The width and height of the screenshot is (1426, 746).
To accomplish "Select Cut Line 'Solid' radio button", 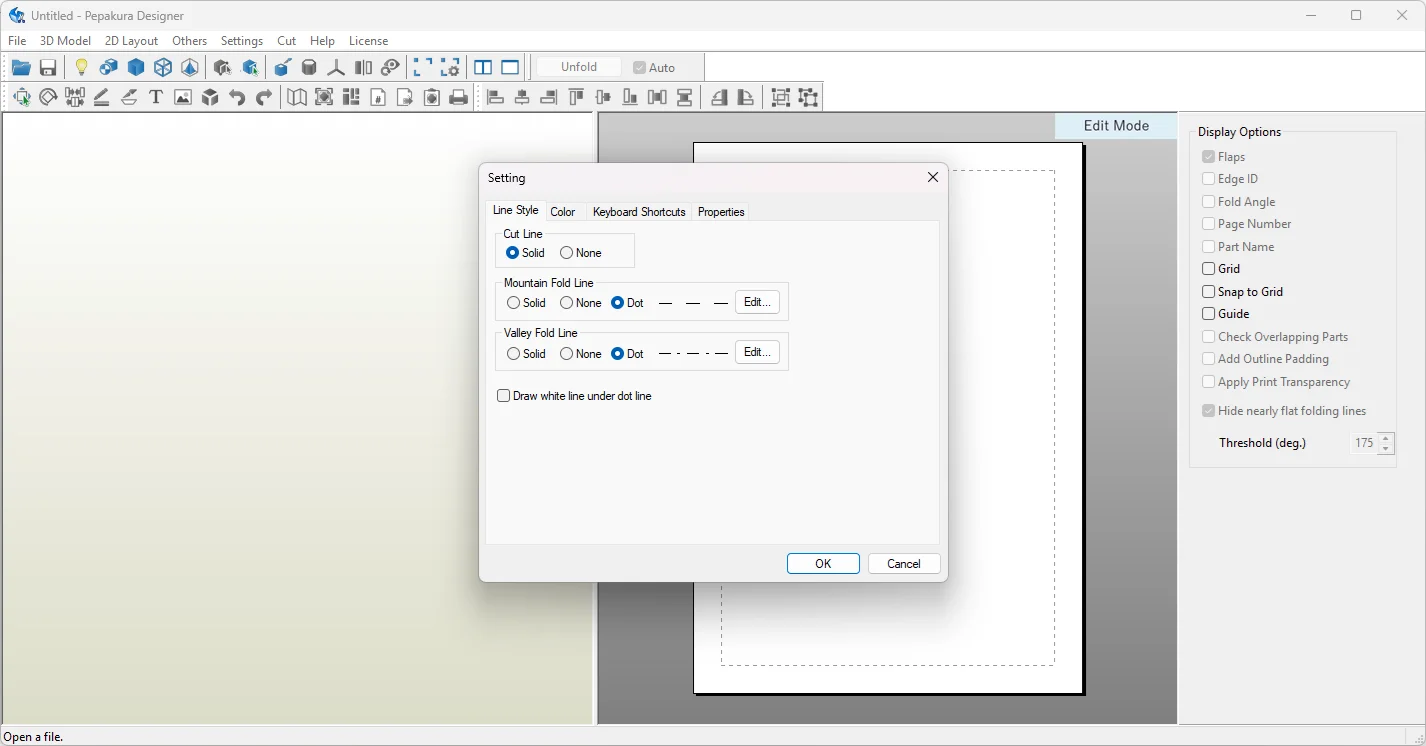I will point(526,253).
